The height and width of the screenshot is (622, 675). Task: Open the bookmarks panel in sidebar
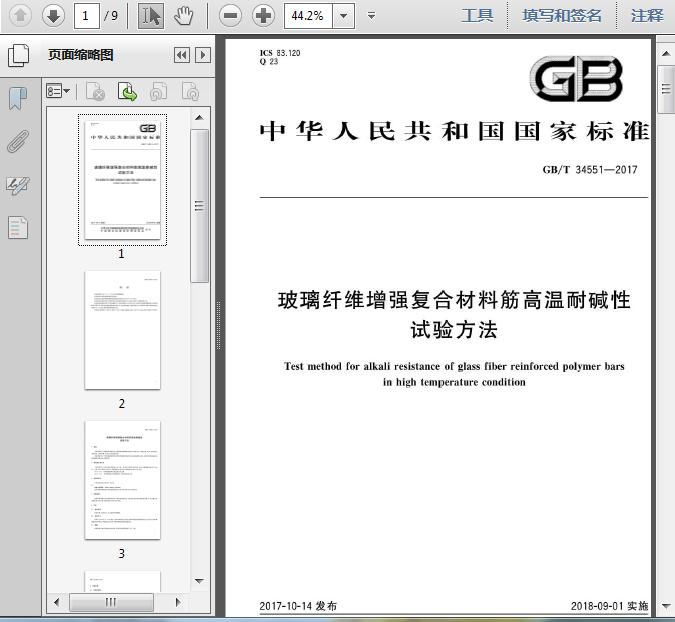(18, 99)
